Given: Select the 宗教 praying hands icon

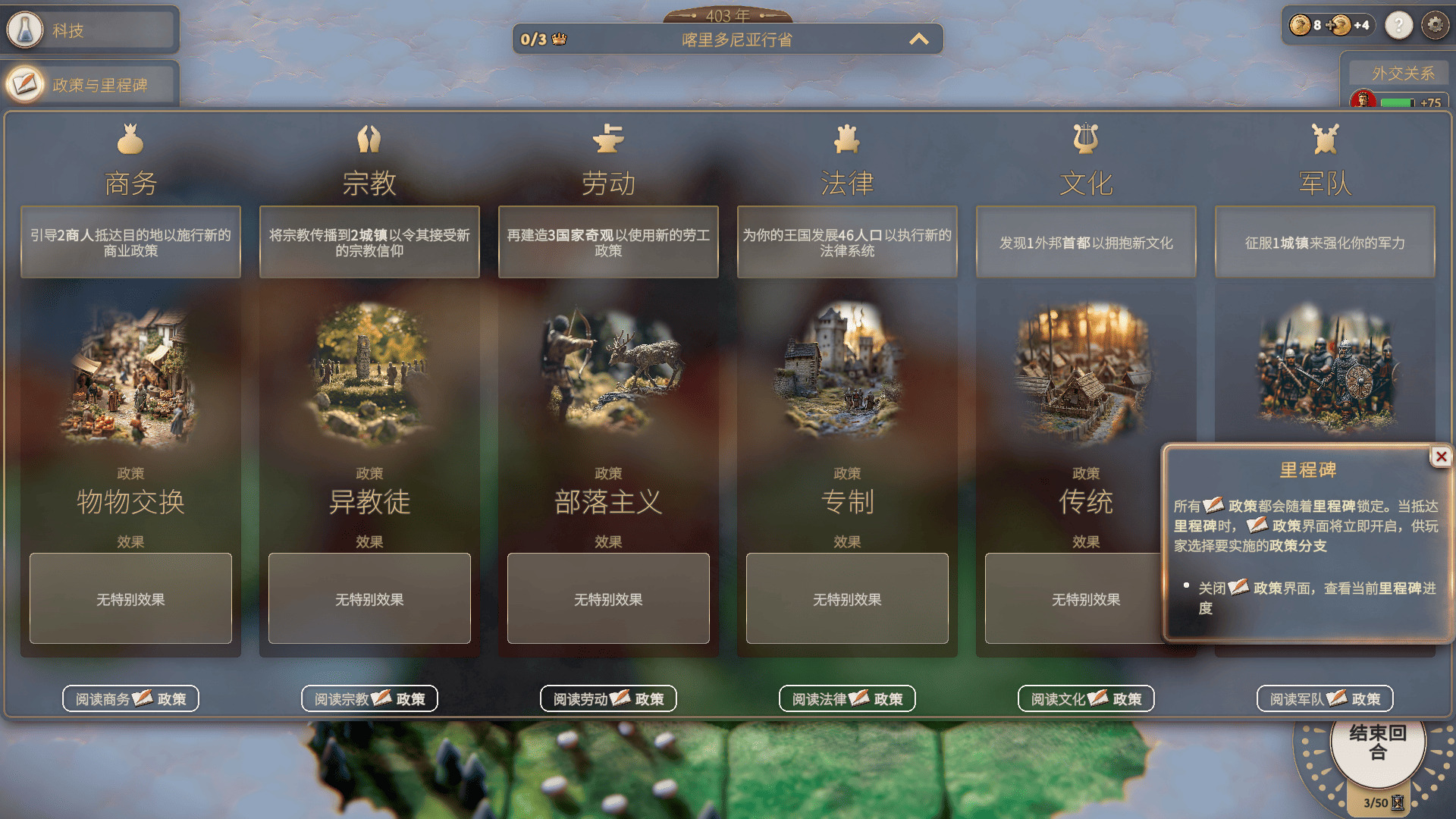Looking at the screenshot, I should (369, 139).
